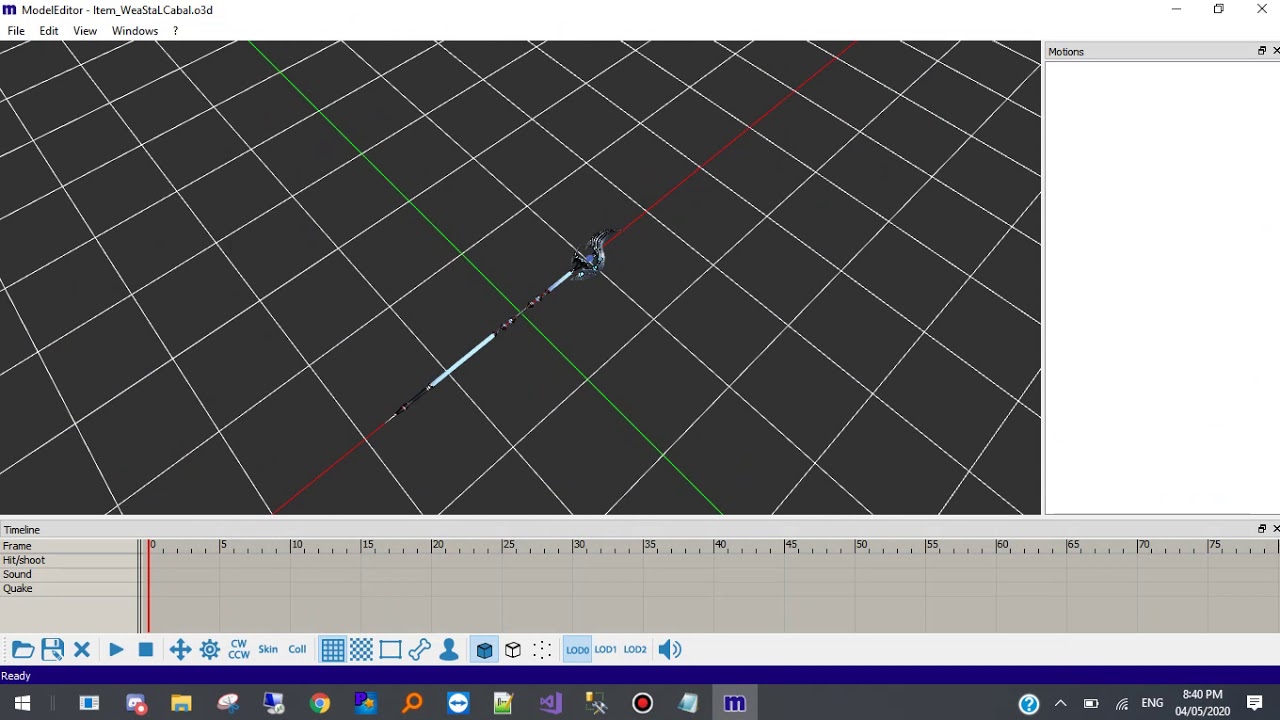Select the Quake timeline row label
The width and height of the screenshot is (1280, 720).
click(x=18, y=588)
